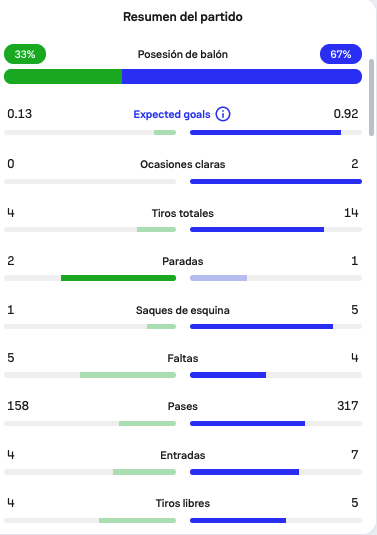Image resolution: width=377 pixels, height=535 pixels.
Task: Open the Expected goals link
Action: [x=172, y=114]
